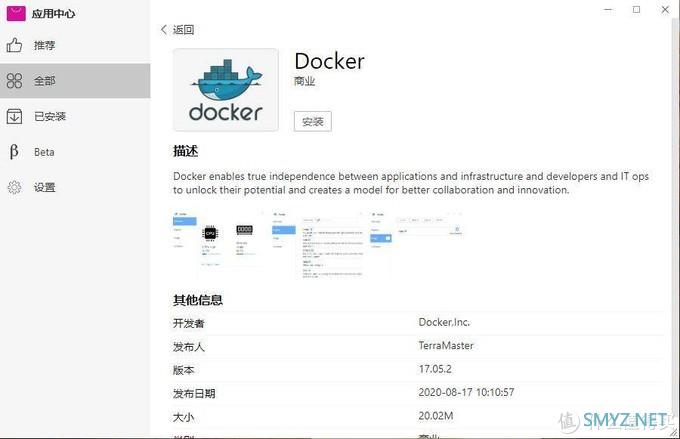
Task: Minimize the App Center window
Action: coord(608,10)
